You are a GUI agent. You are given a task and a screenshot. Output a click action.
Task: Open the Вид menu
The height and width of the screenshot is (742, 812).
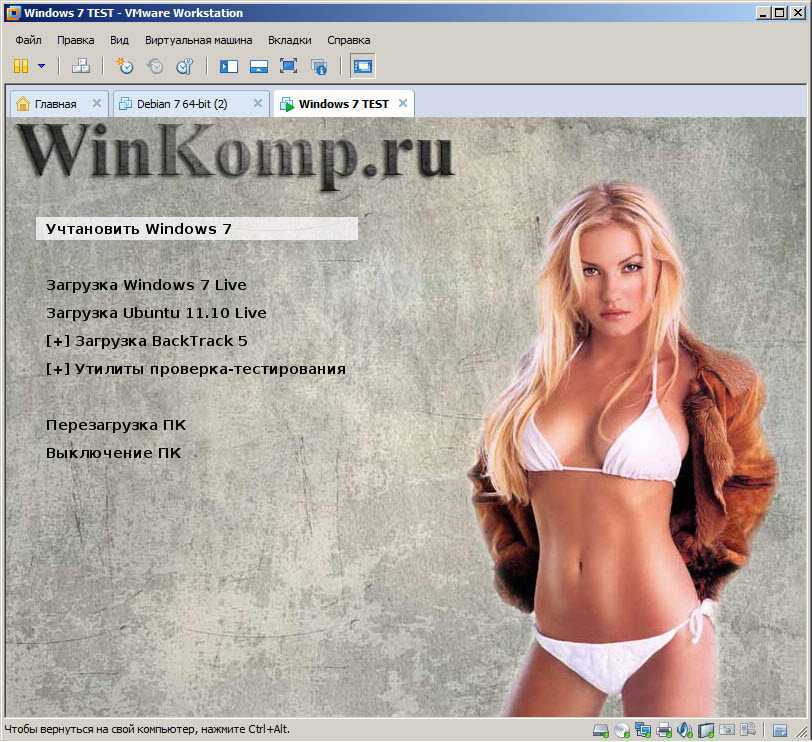tap(119, 40)
